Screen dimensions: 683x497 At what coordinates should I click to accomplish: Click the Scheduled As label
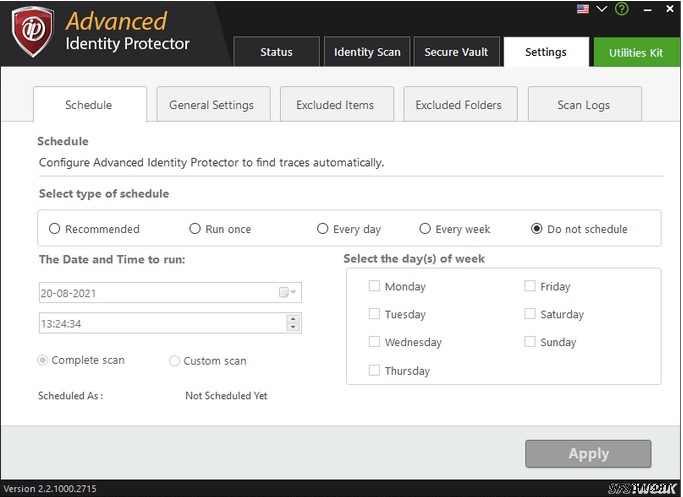coord(71,396)
